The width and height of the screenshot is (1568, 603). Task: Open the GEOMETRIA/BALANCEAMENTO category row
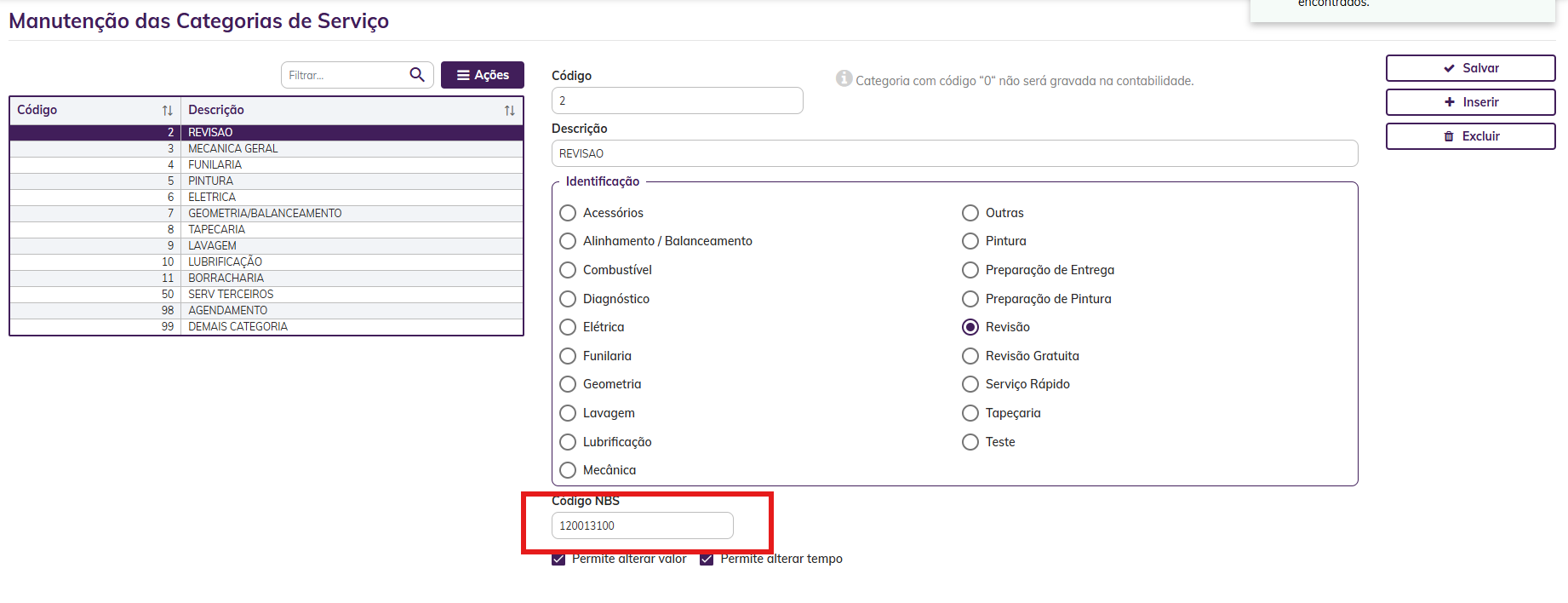tap(265, 213)
